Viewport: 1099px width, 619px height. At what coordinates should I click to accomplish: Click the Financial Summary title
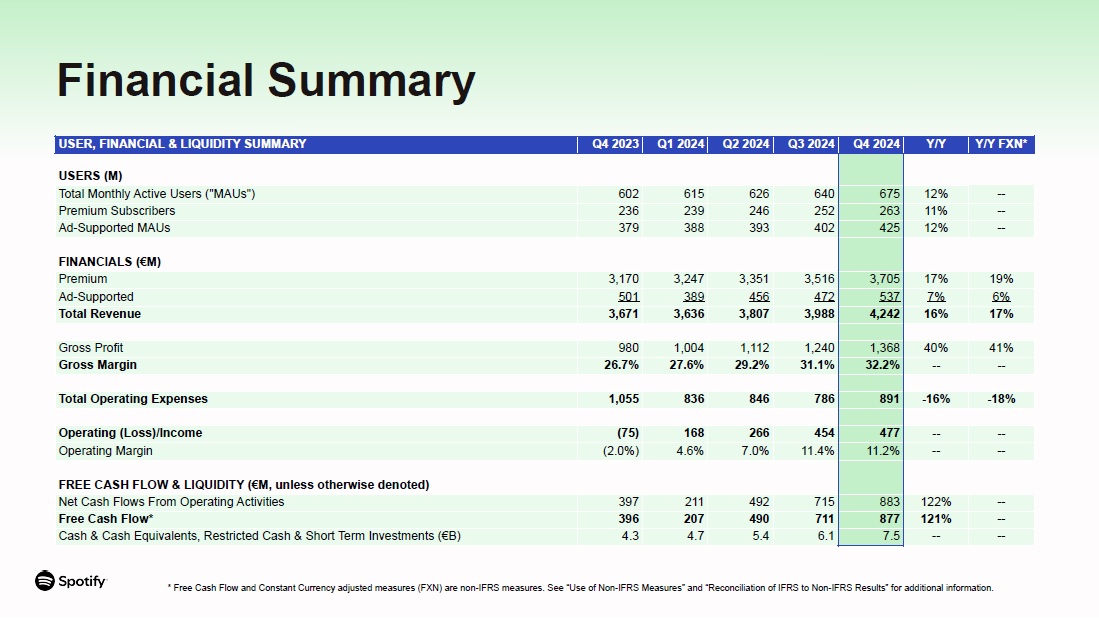tap(265, 81)
